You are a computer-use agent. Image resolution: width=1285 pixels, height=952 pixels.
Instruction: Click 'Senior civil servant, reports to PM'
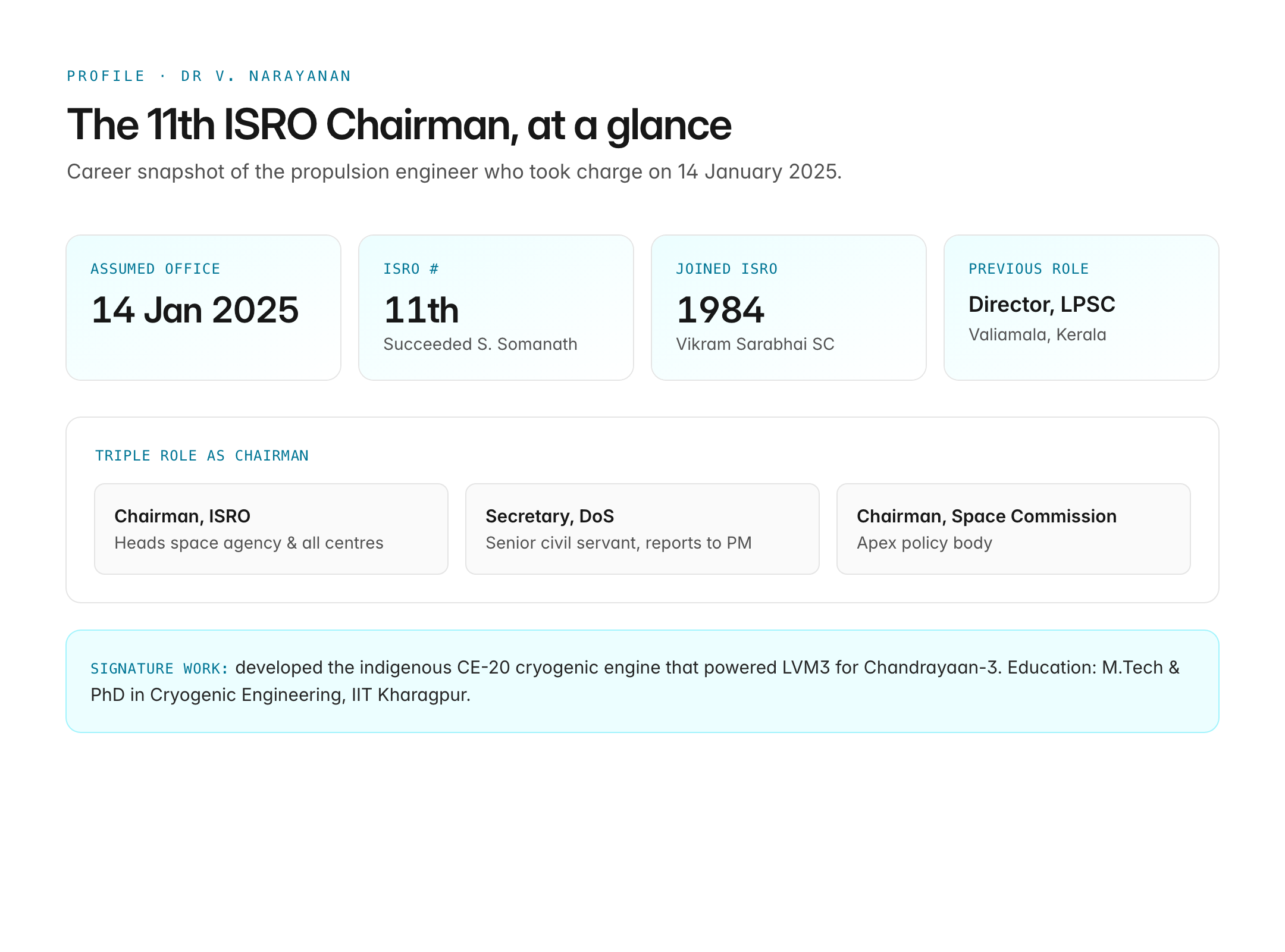pos(619,543)
